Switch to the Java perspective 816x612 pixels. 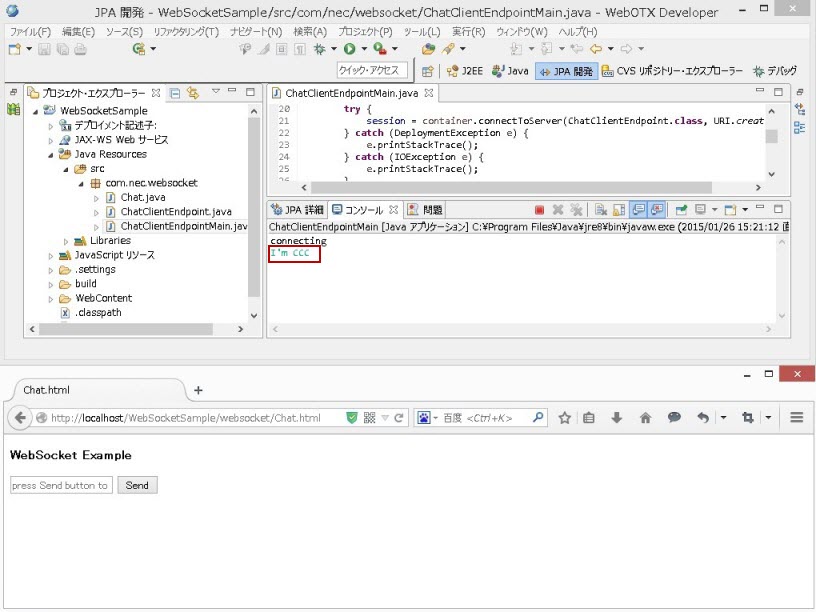(510, 71)
